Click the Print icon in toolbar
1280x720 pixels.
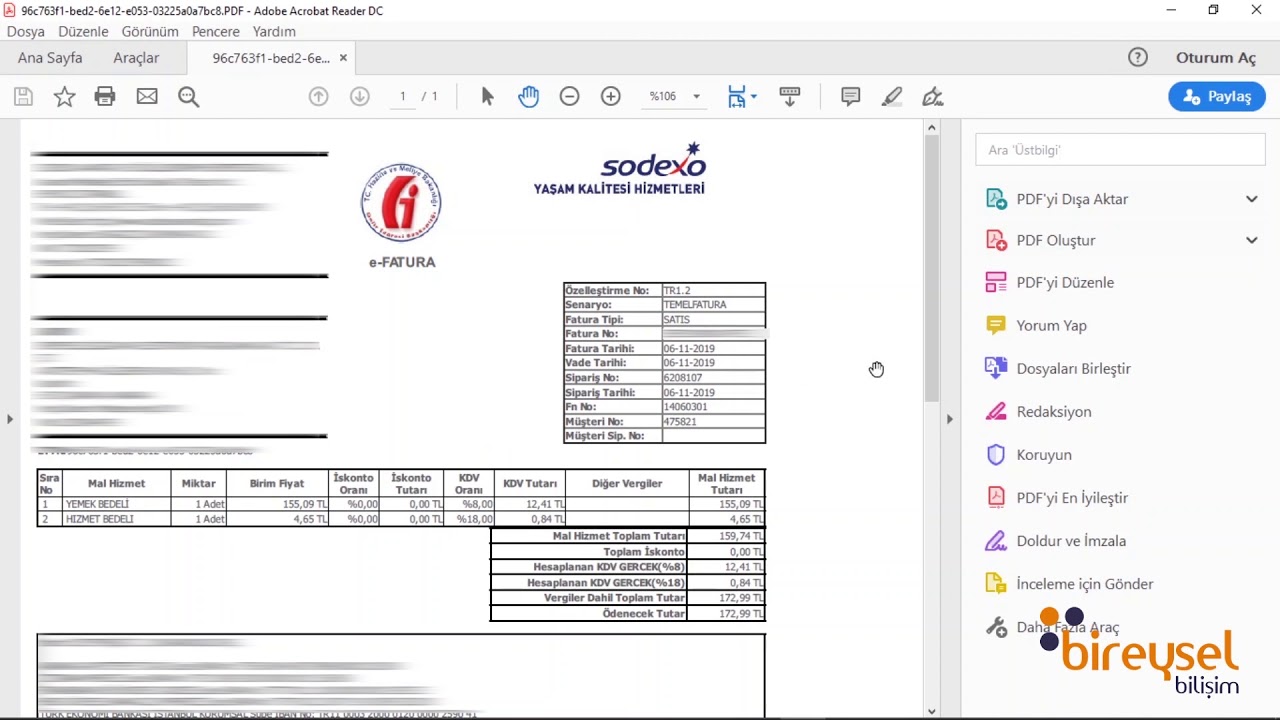coord(105,97)
